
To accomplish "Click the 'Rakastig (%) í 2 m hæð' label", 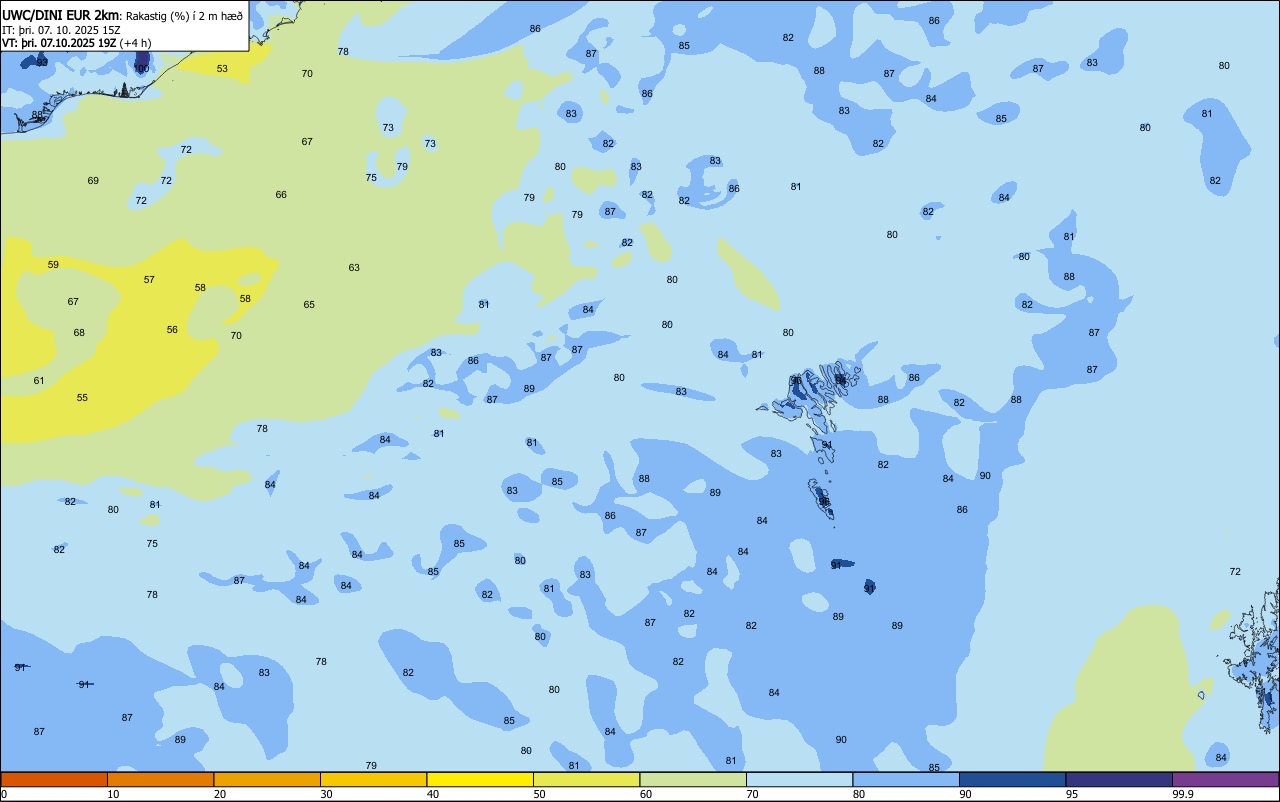I will pyautogui.click(x=184, y=16).
